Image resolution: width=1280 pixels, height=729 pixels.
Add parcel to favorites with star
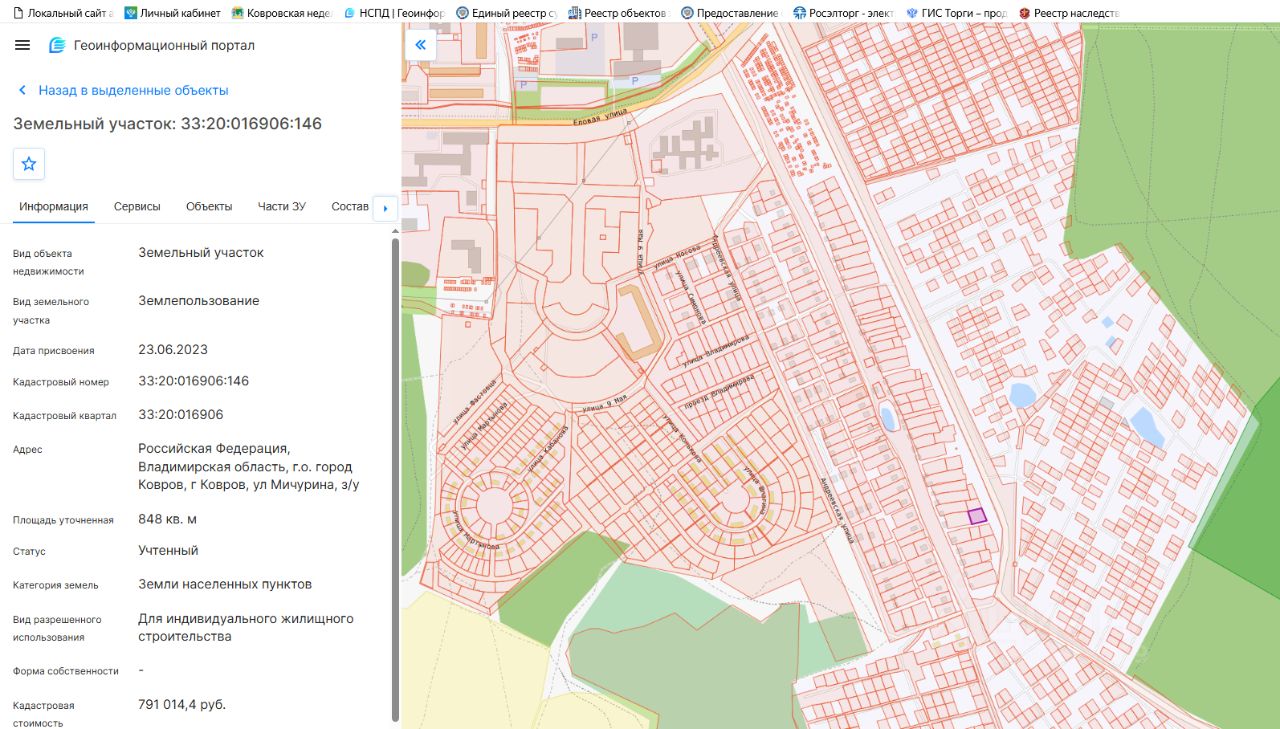click(x=29, y=164)
